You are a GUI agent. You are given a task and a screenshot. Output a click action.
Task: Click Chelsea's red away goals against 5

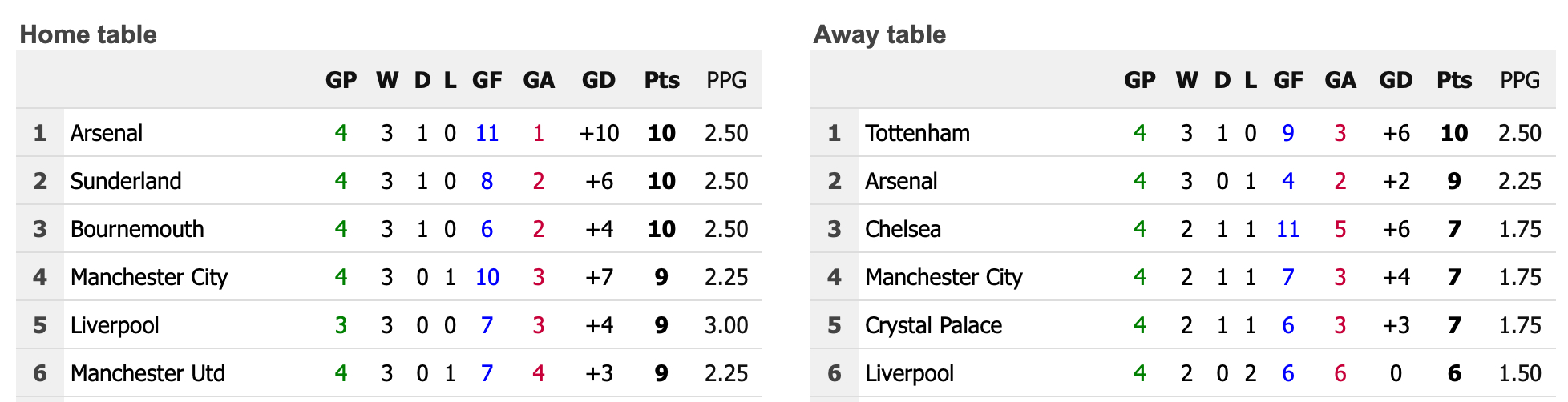[1340, 229]
